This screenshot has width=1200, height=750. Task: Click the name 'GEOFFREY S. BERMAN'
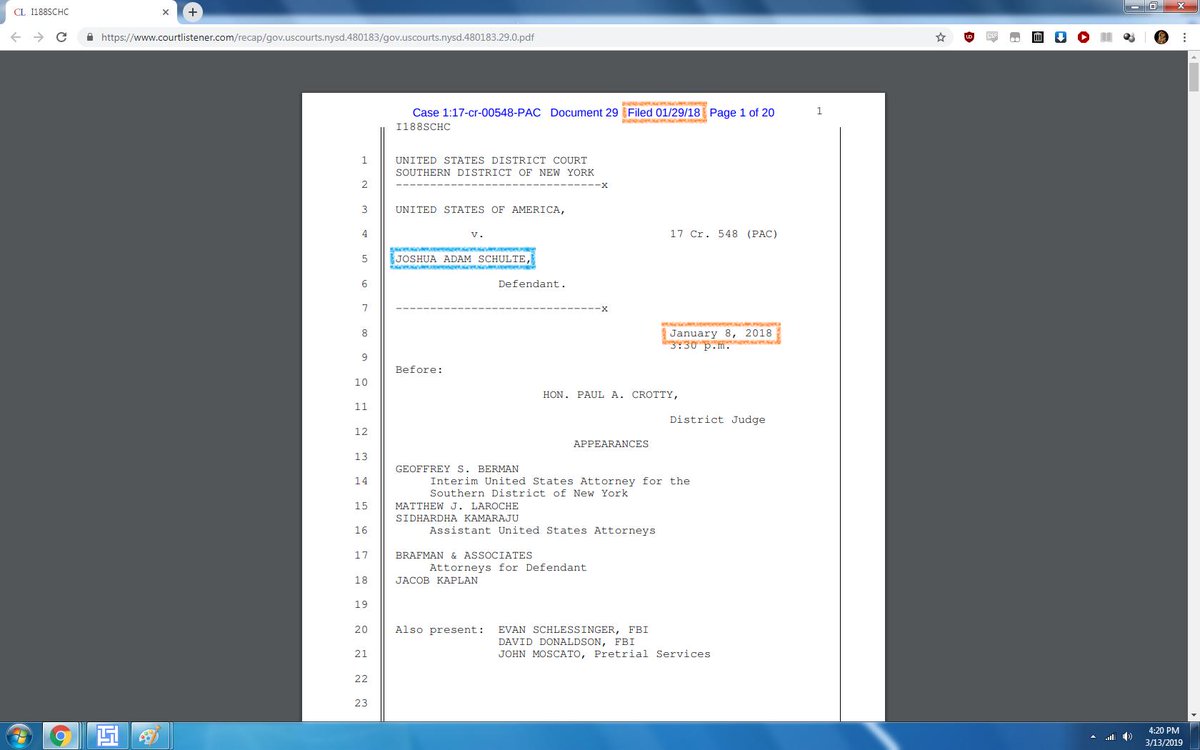point(457,469)
